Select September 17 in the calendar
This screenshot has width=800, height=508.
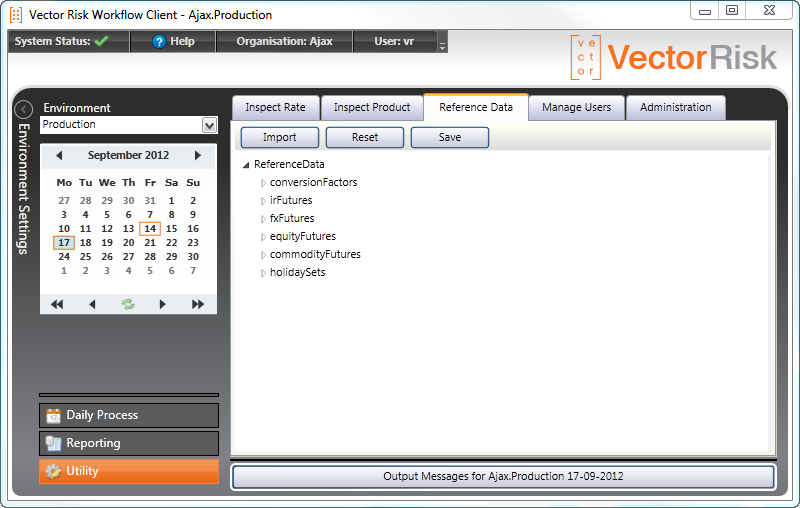coord(64,243)
